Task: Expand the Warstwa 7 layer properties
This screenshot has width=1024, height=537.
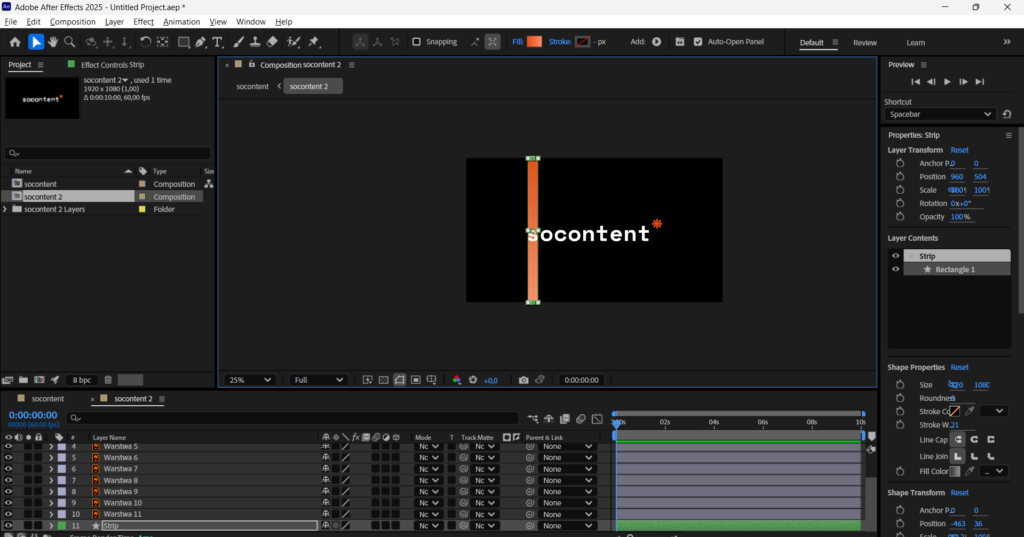Action: [x=51, y=469]
